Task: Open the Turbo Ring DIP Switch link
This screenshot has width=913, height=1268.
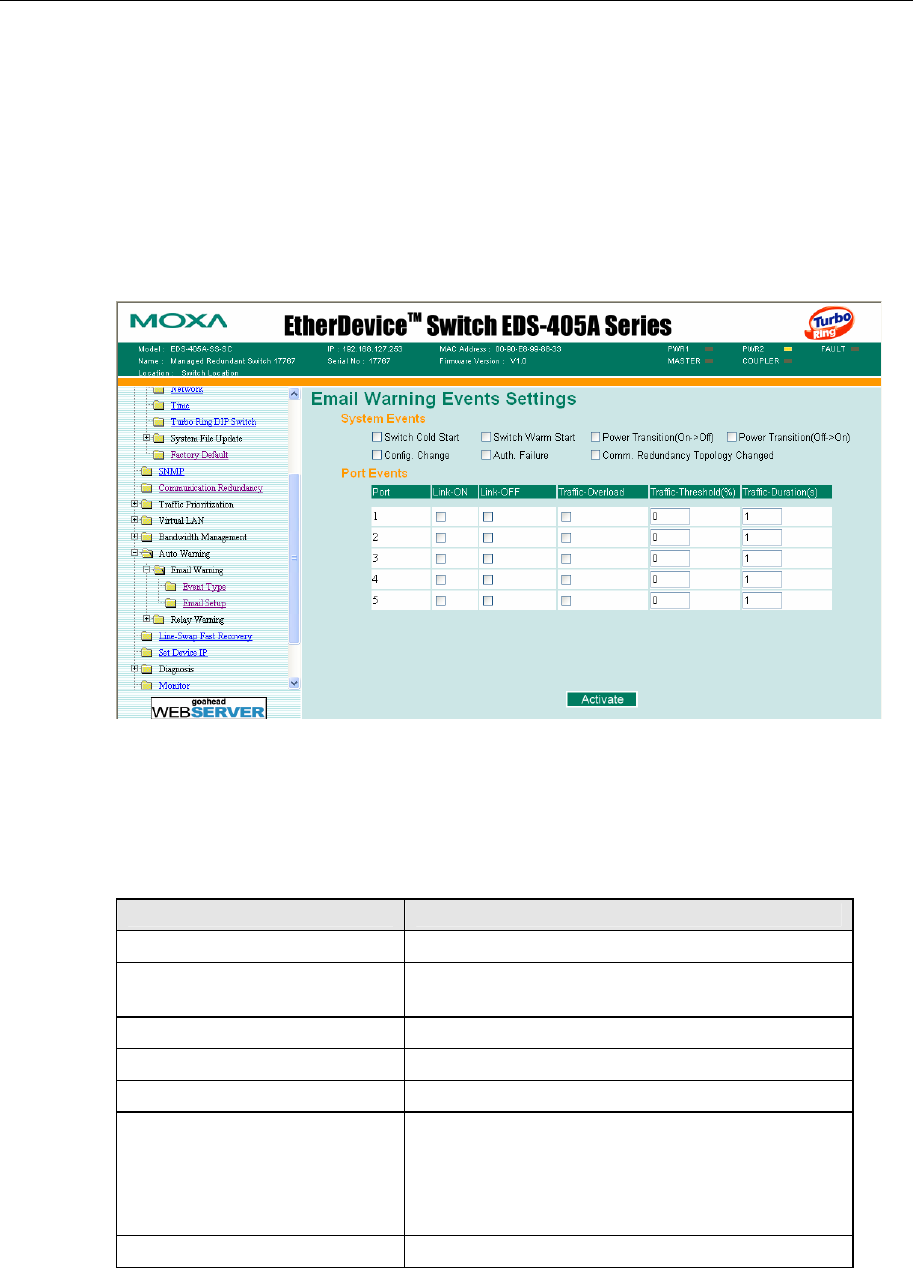Action: [x=213, y=422]
